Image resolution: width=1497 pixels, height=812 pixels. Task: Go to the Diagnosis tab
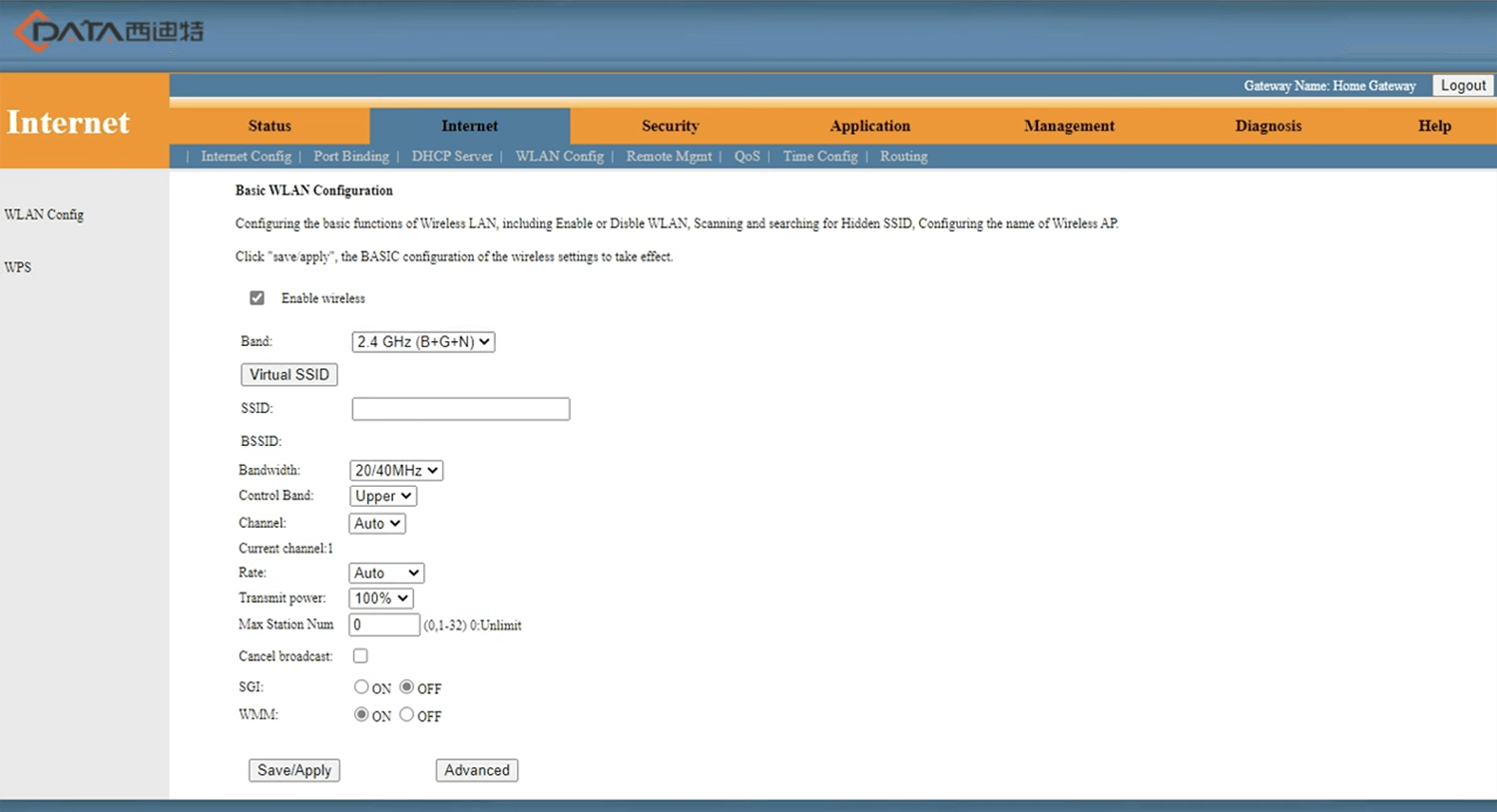1267,126
